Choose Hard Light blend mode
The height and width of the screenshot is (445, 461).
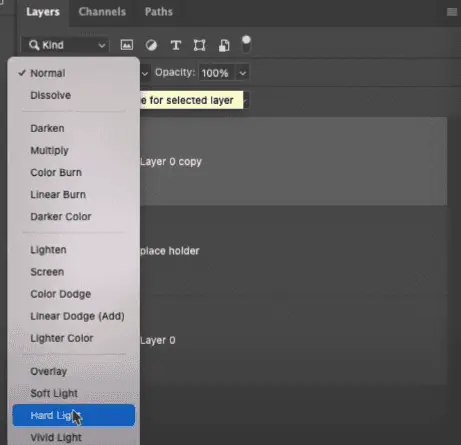(74, 415)
